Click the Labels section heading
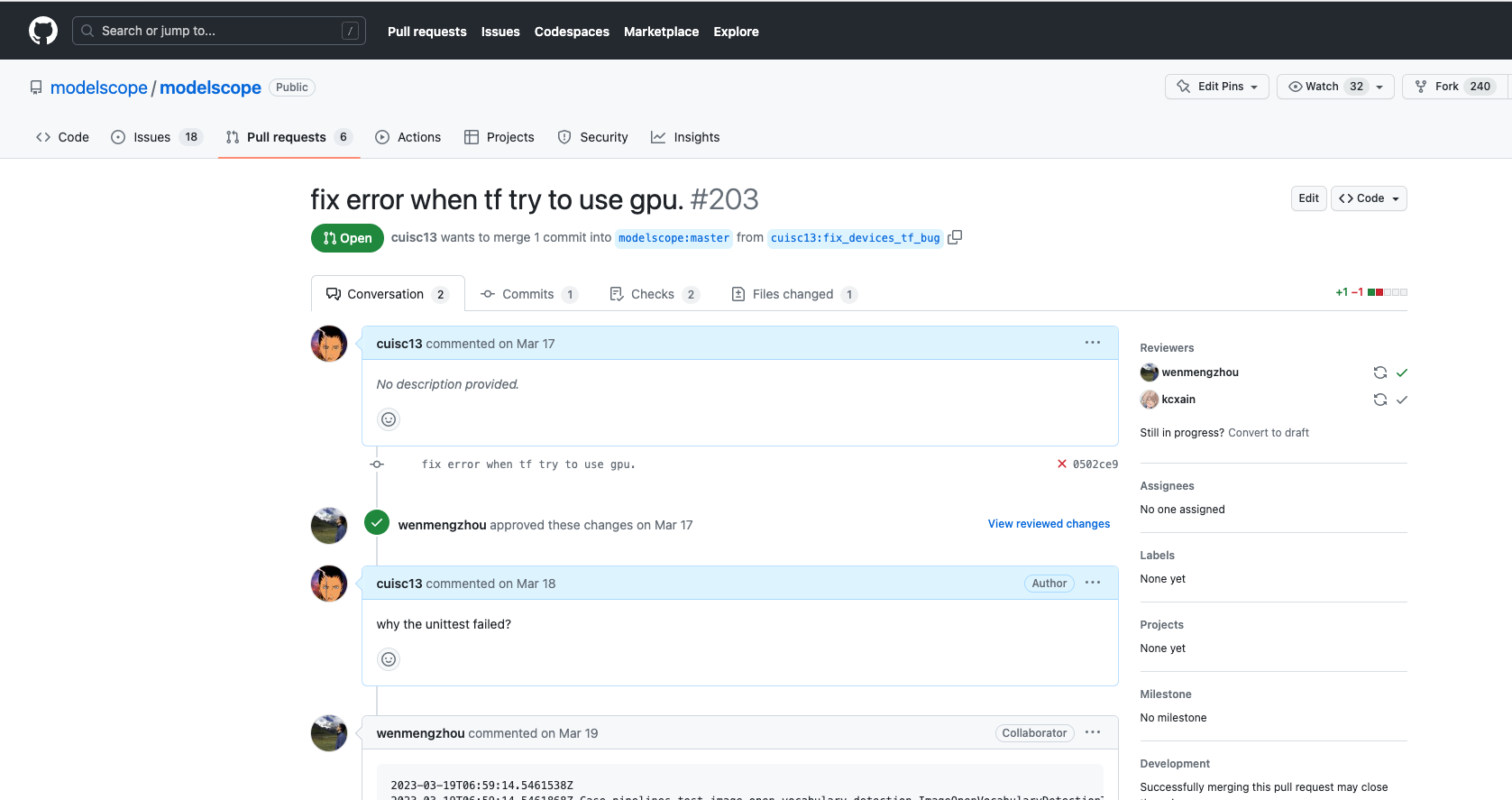Screen dimensions: 1512x800 click(1157, 556)
